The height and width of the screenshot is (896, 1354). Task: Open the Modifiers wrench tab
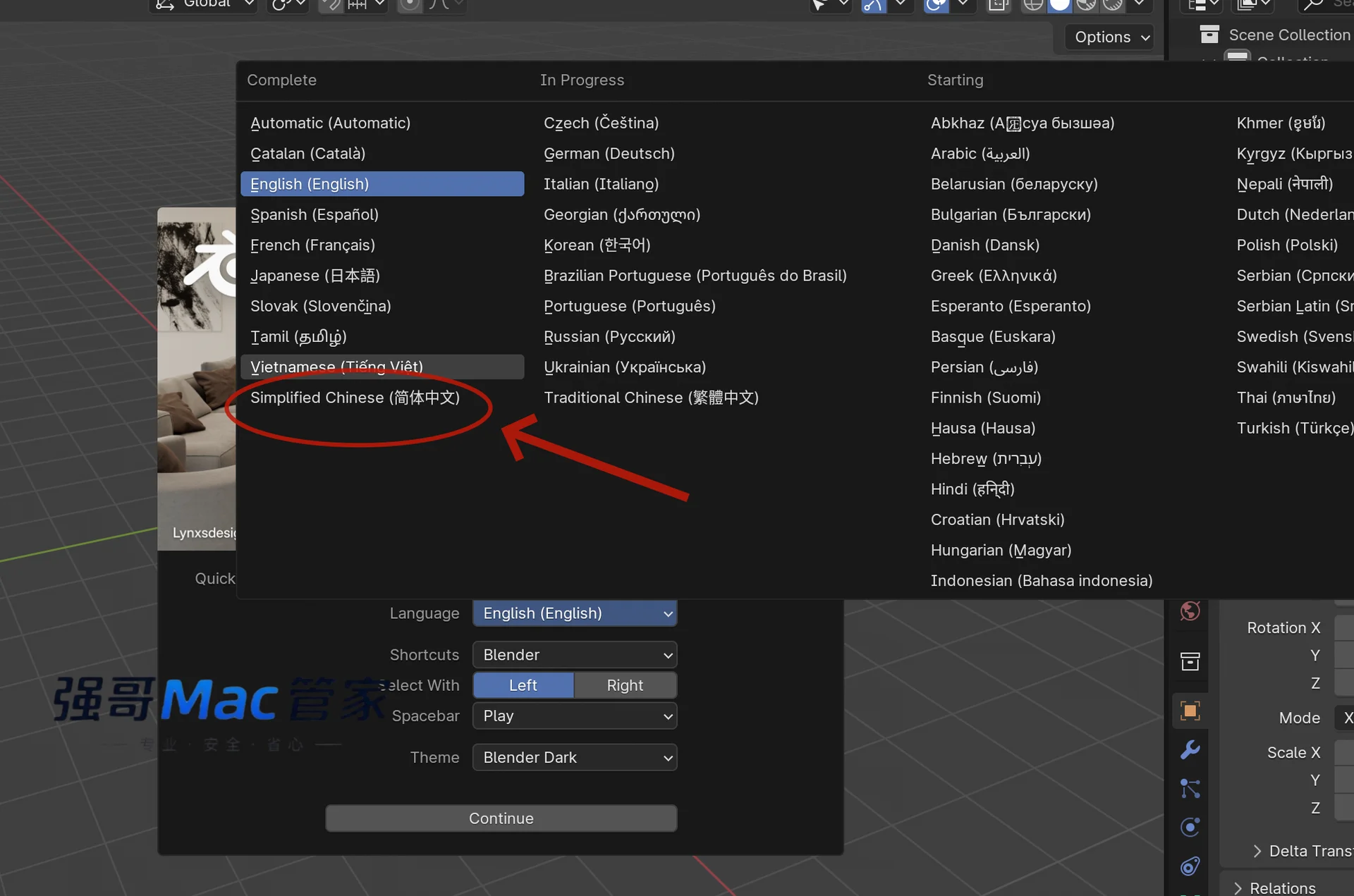pyautogui.click(x=1190, y=749)
